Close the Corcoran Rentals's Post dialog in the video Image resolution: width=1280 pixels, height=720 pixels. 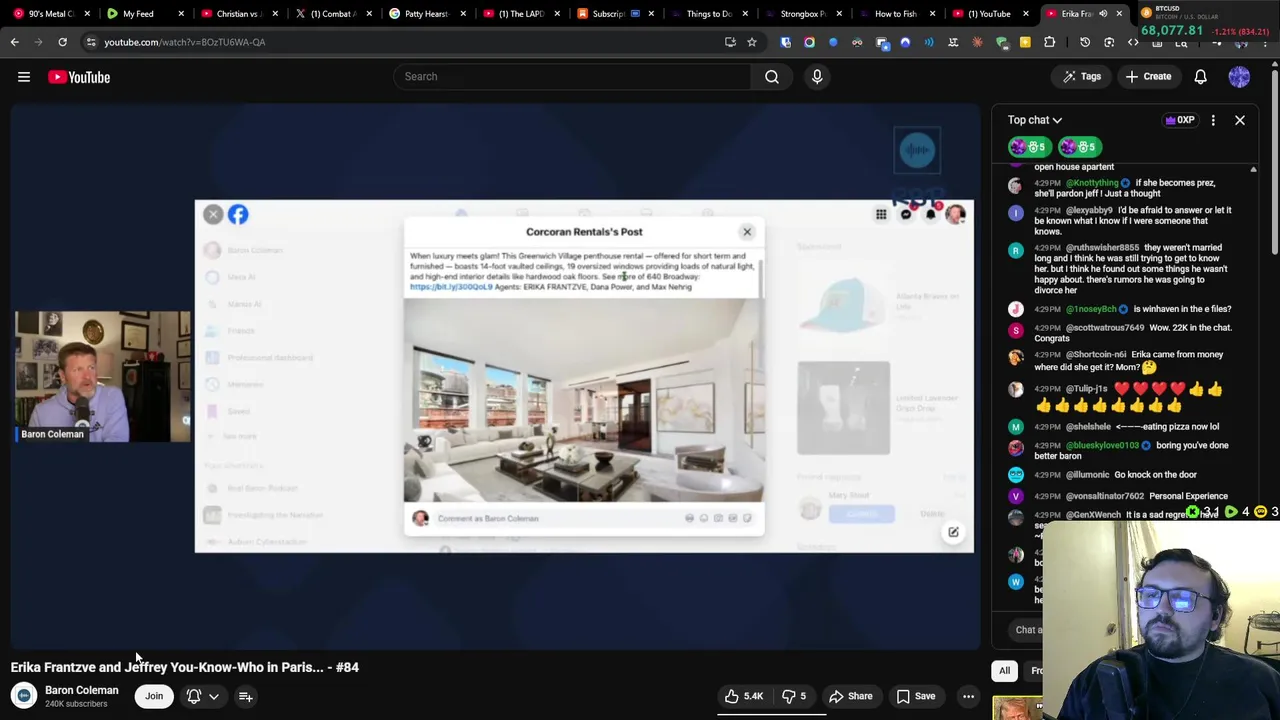pyautogui.click(x=746, y=232)
